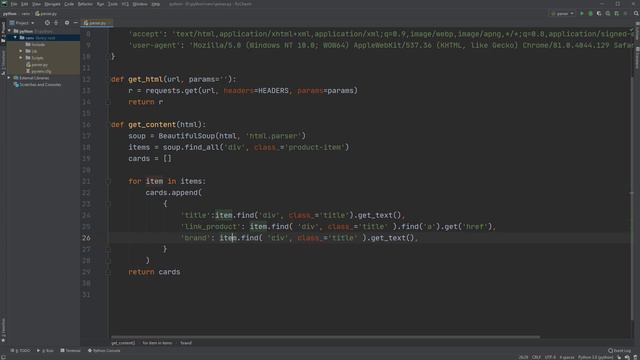Screen dimensions: 640x360
Task: Toggle the Project tool window stripe button
Action: click(3, 32)
